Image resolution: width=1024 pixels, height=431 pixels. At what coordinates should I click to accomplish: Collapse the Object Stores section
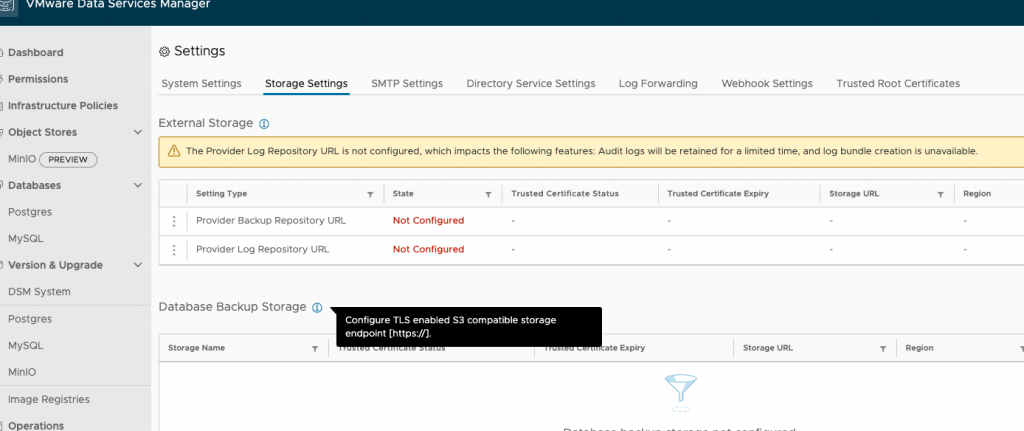click(x=138, y=132)
